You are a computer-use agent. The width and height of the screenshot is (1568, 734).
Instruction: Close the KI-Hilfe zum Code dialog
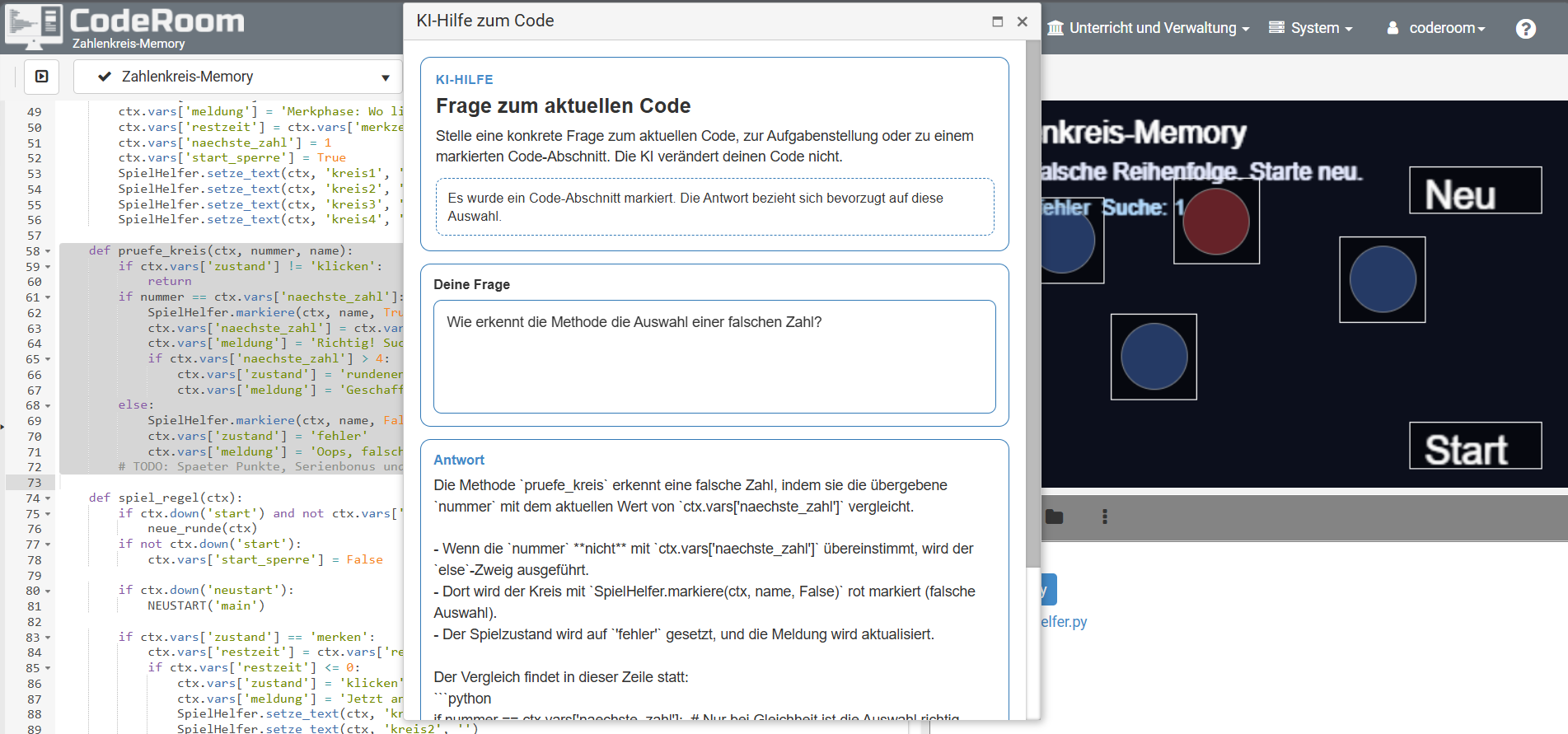pyautogui.click(x=1022, y=21)
